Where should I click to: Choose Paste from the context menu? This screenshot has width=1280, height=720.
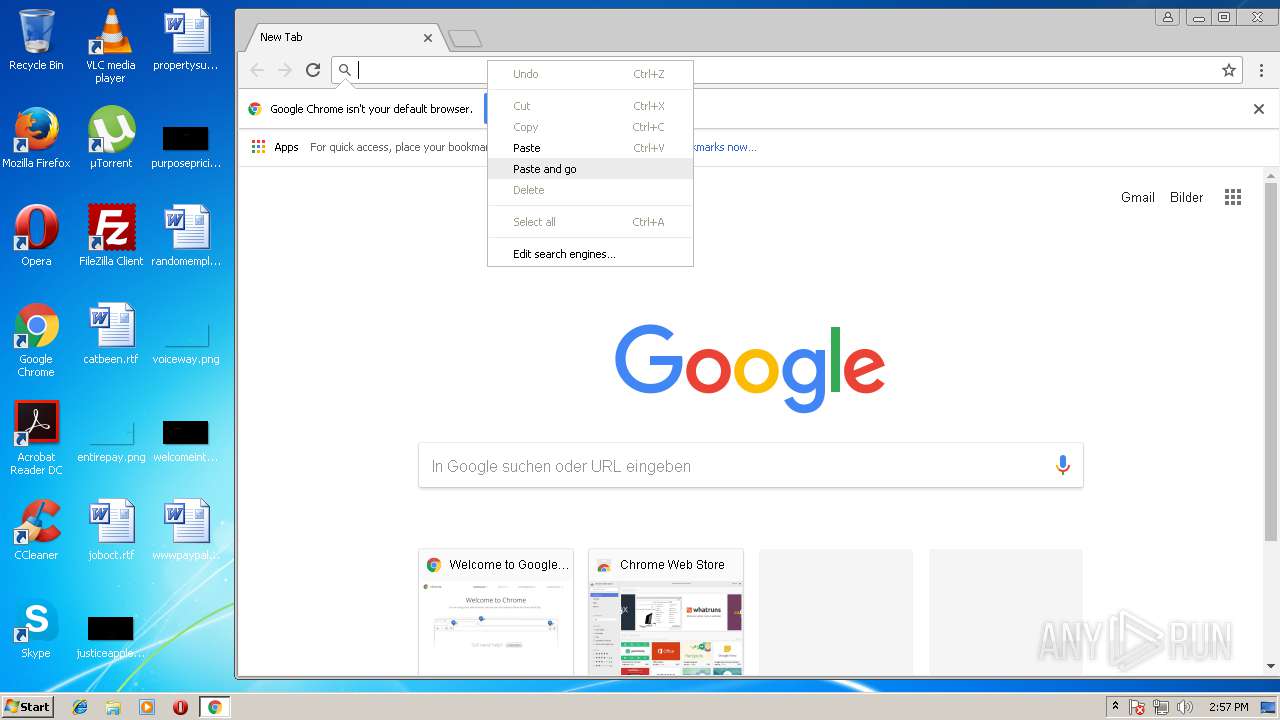tap(590, 148)
